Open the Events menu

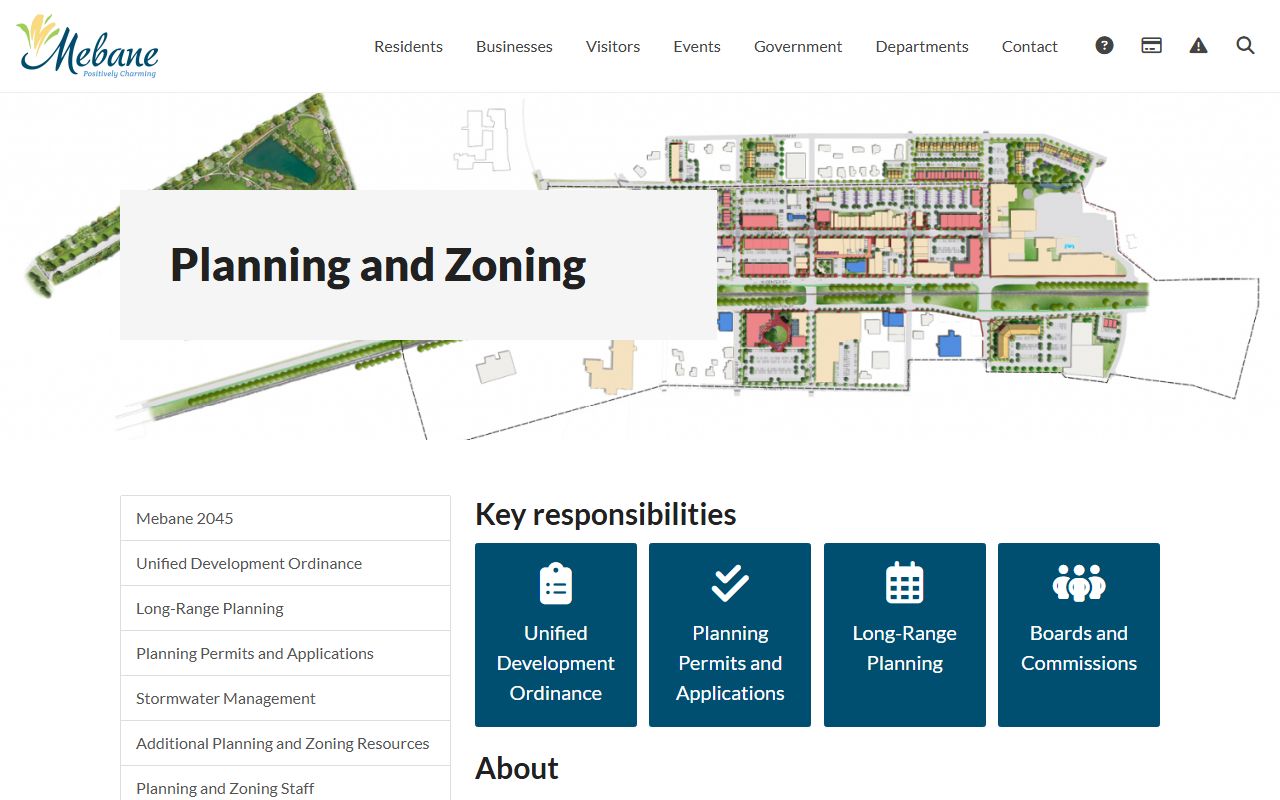[x=697, y=46]
